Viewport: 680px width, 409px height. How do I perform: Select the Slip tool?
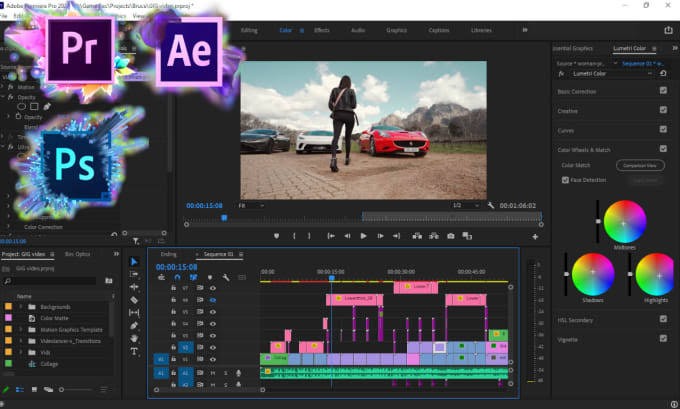coord(134,313)
